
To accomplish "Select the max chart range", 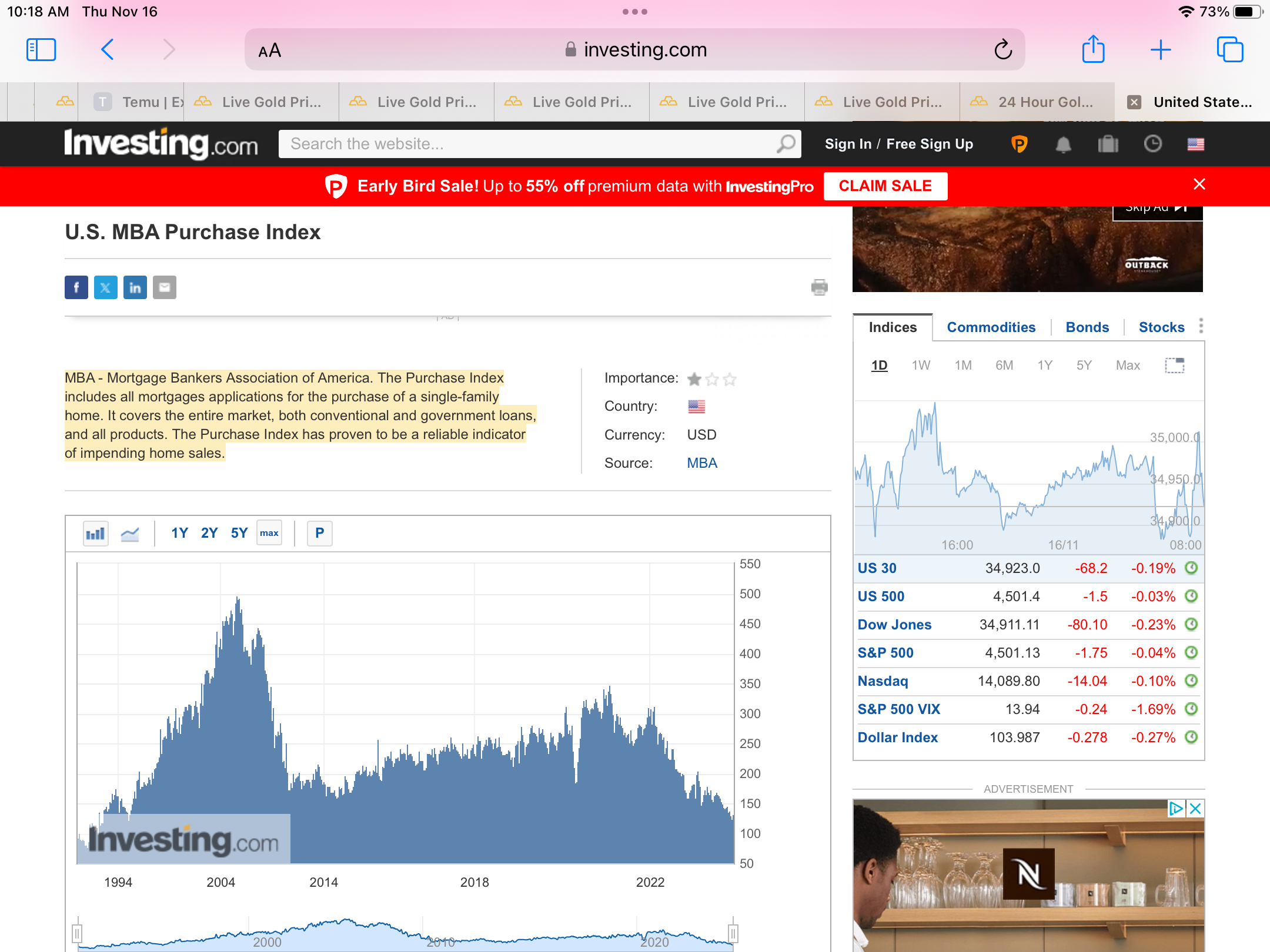I will [269, 534].
